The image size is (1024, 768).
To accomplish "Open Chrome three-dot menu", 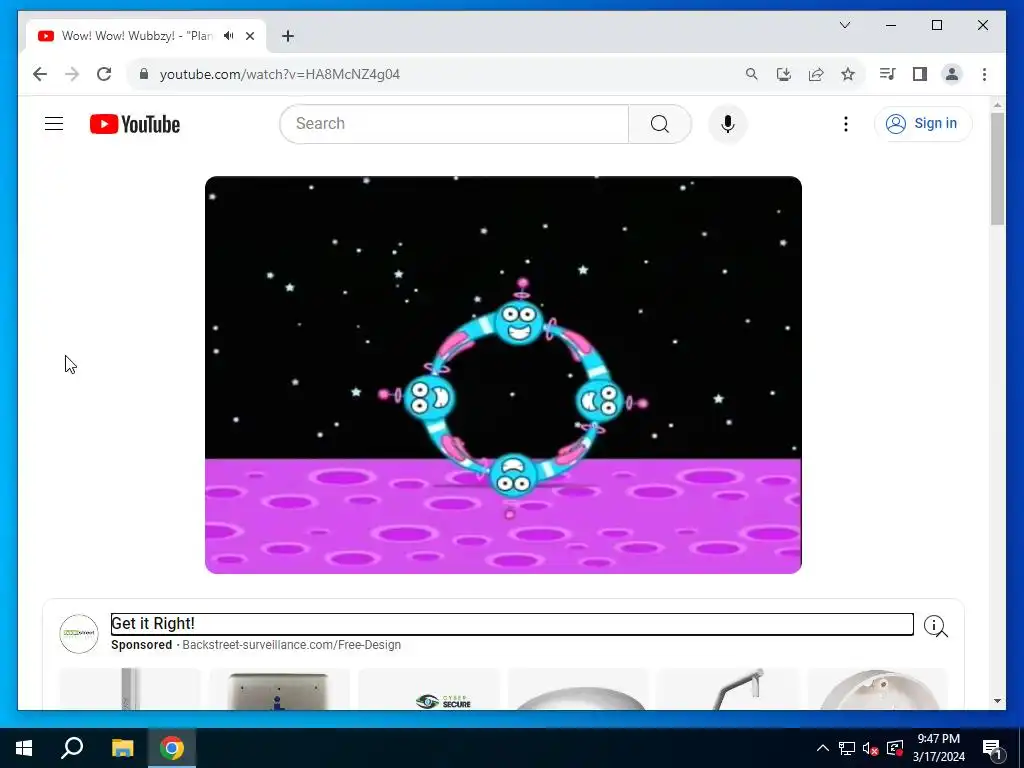I will click(x=984, y=74).
